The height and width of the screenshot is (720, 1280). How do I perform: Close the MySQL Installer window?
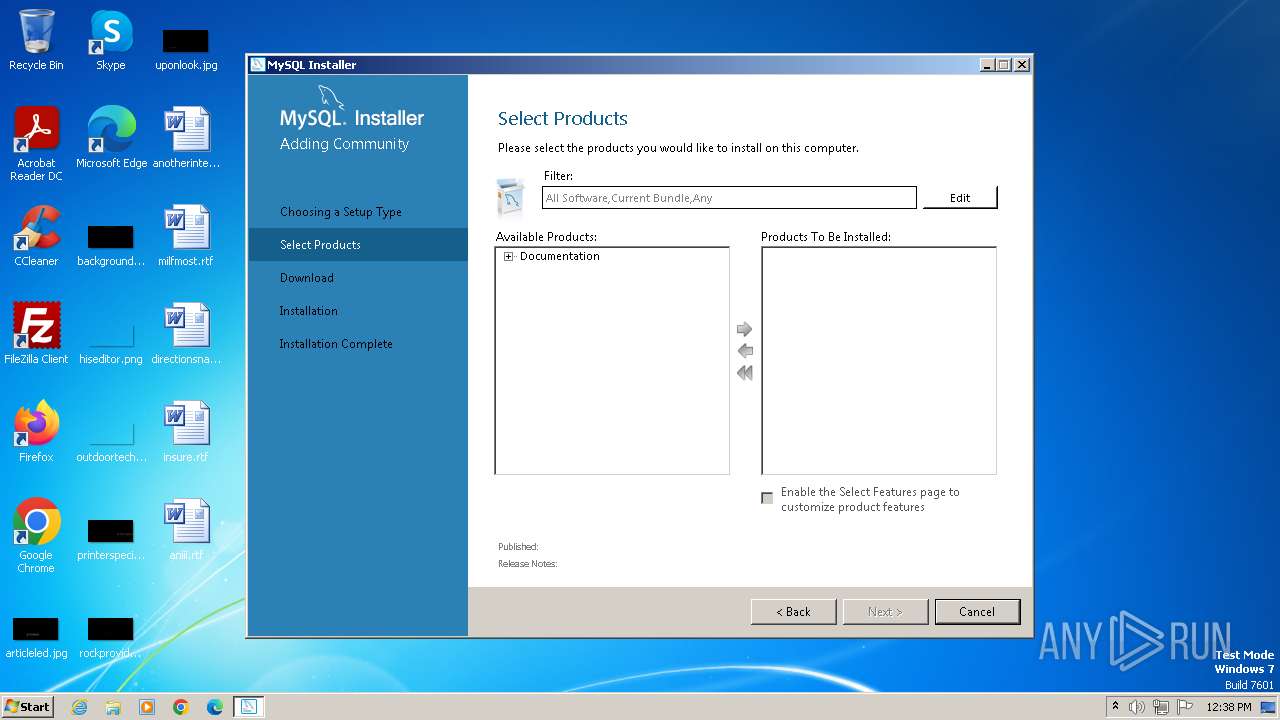click(1021, 65)
